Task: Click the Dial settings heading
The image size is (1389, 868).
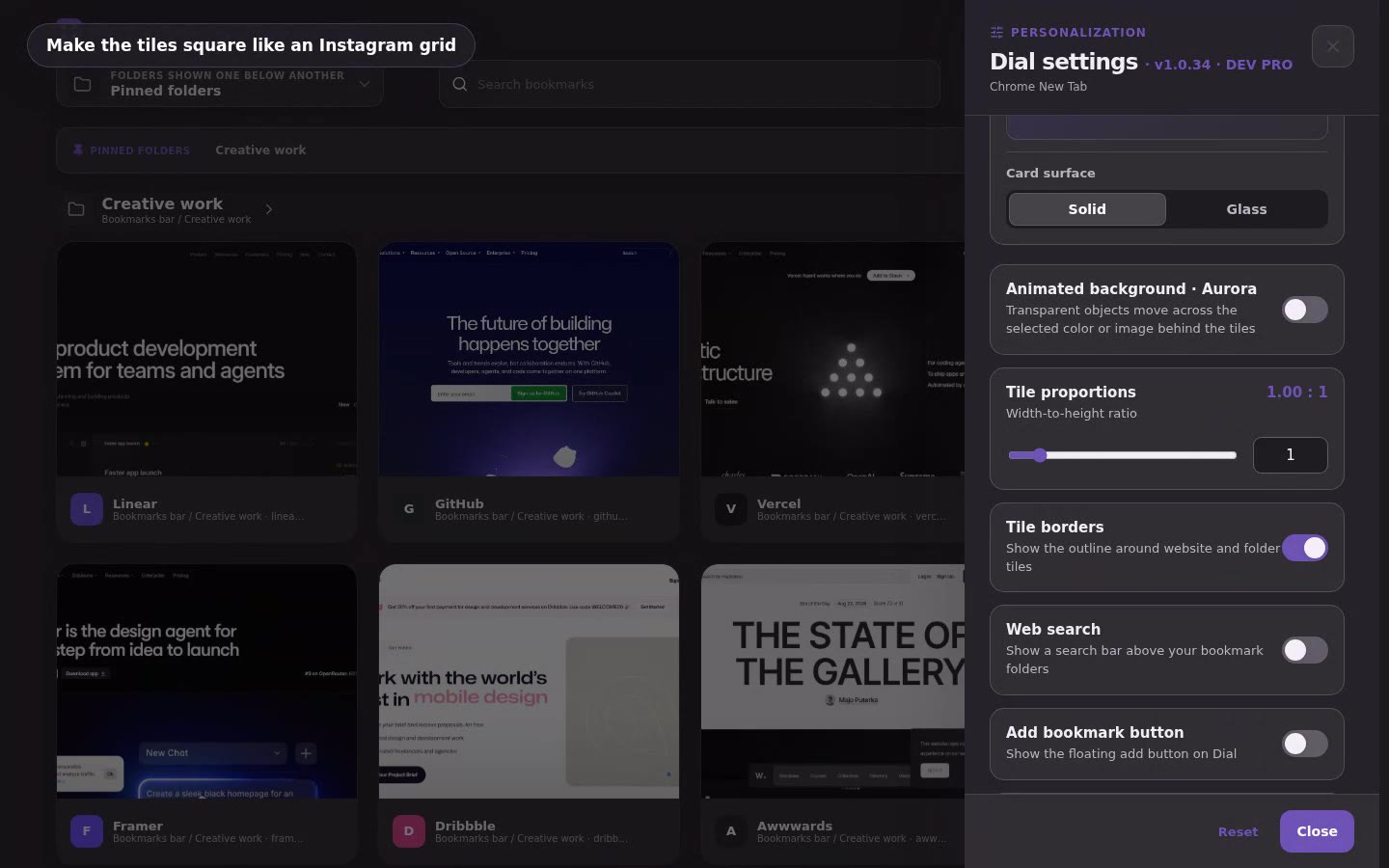Action: [1064, 62]
